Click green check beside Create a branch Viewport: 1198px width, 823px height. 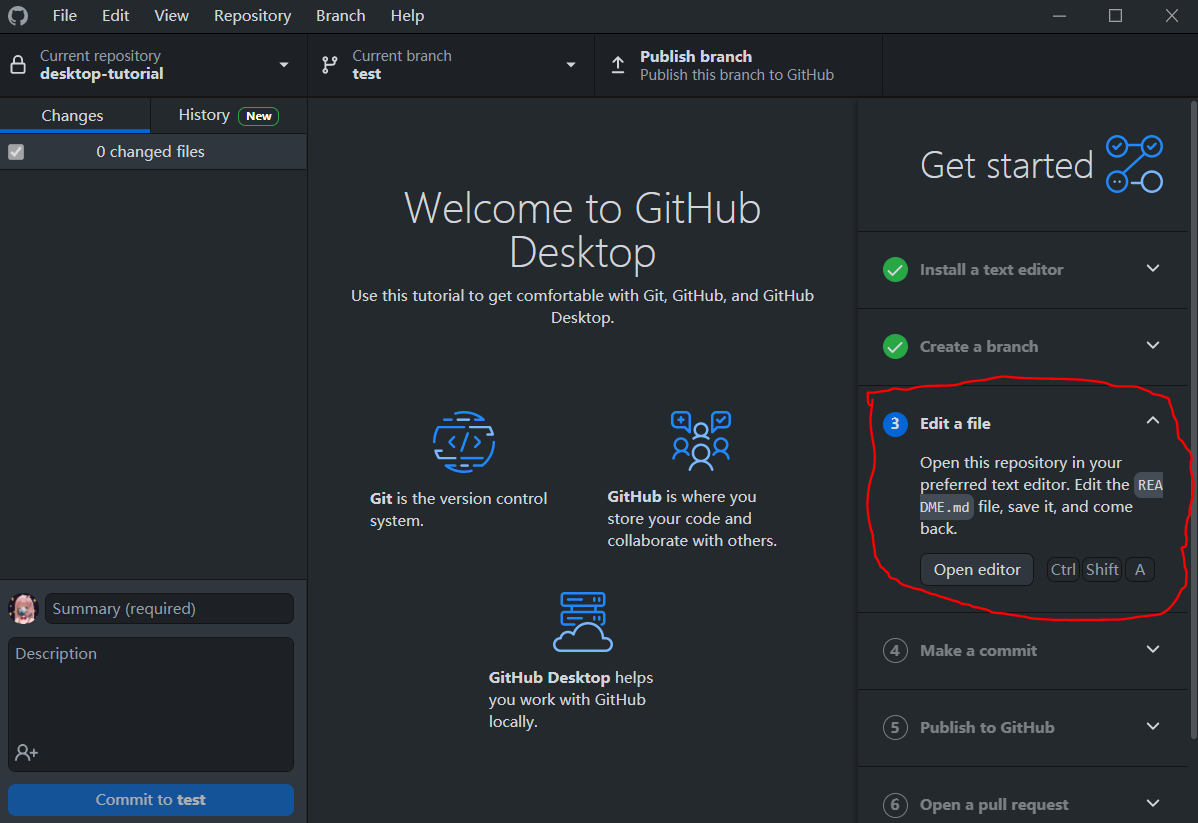tap(895, 346)
